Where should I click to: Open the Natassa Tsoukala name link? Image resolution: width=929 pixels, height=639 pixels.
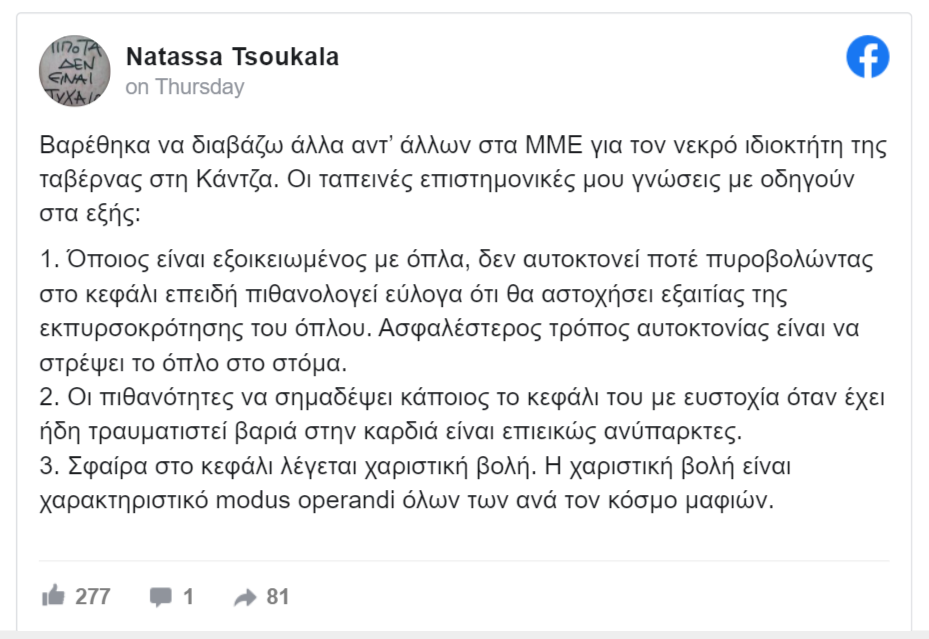point(232,57)
